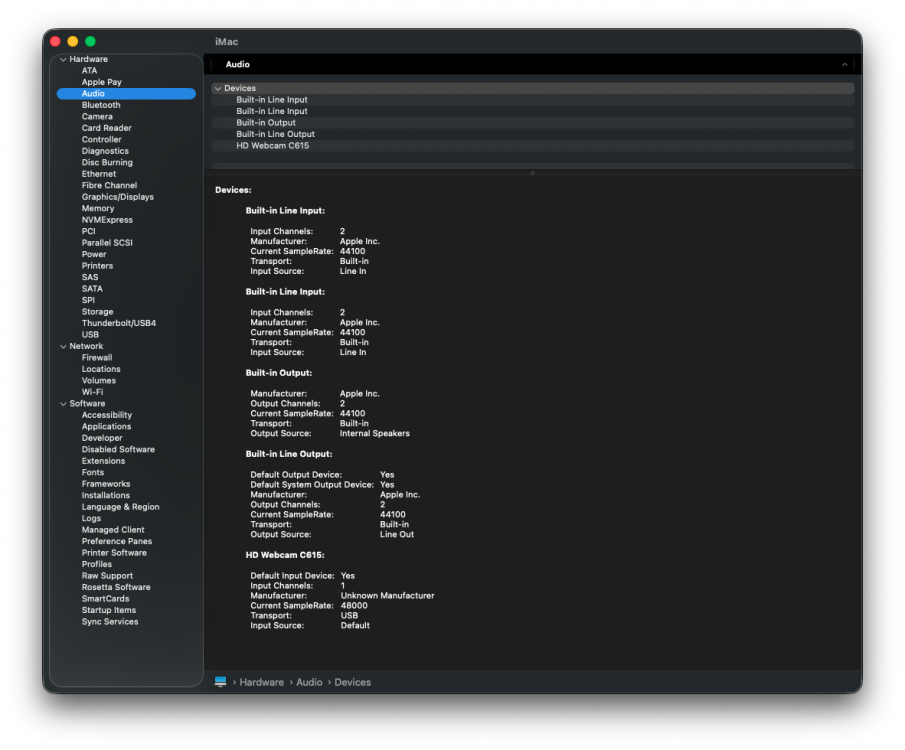Select Audio in the sidebar
Viewport: 905px width, 750px height.
pyautogui.click(x=126, y=94)
